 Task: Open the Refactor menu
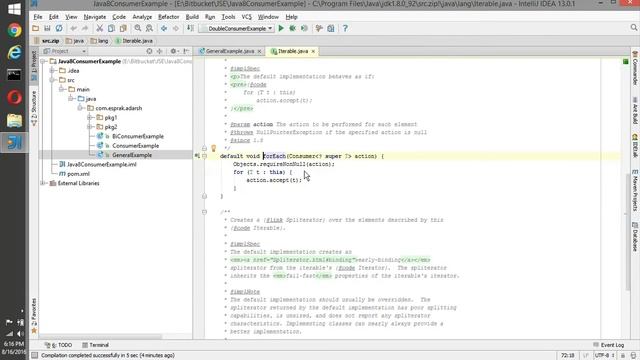coord(169,17)
